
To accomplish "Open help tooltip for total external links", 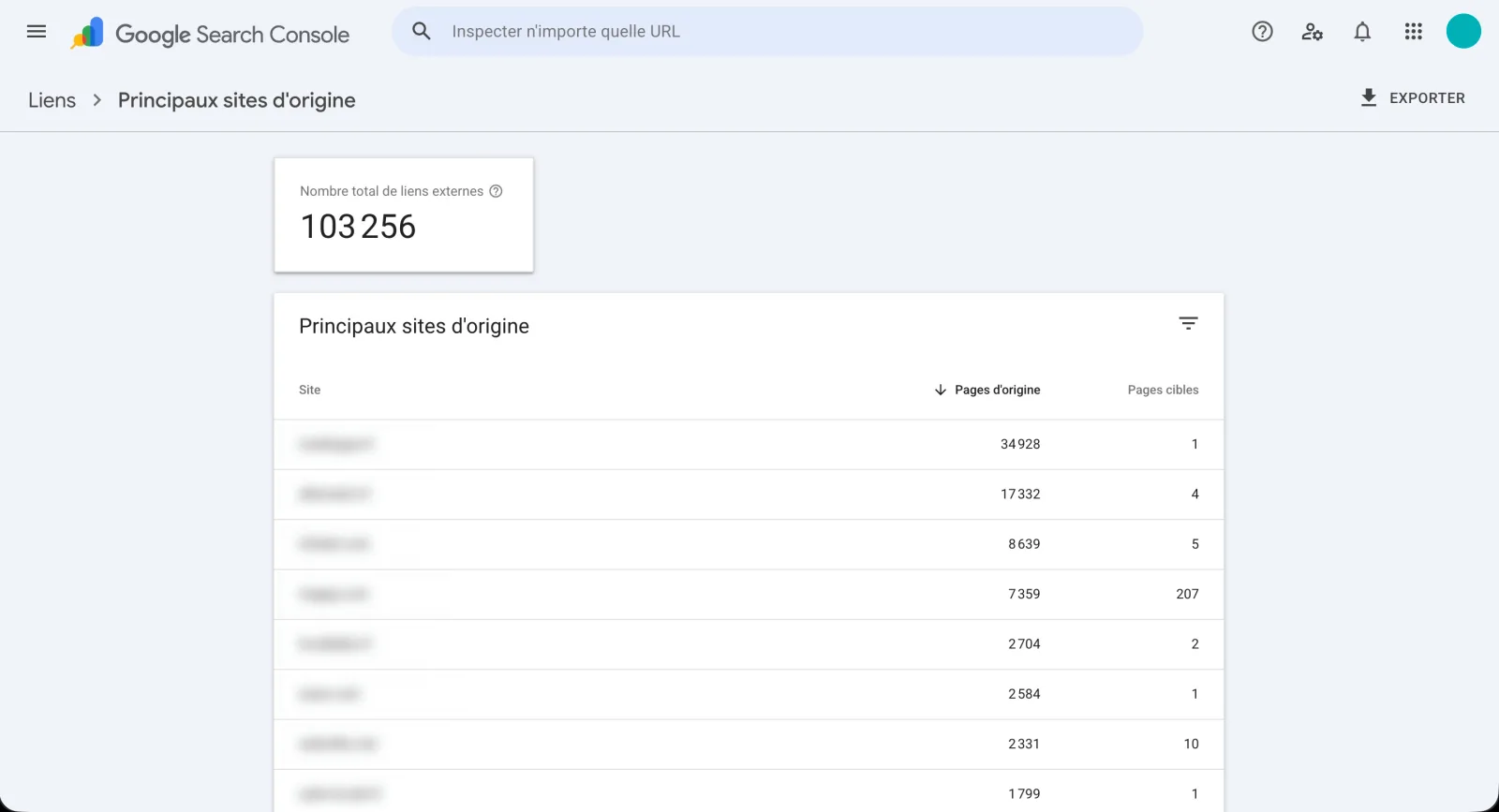I will pyautogui.click(x=496, y=191).
